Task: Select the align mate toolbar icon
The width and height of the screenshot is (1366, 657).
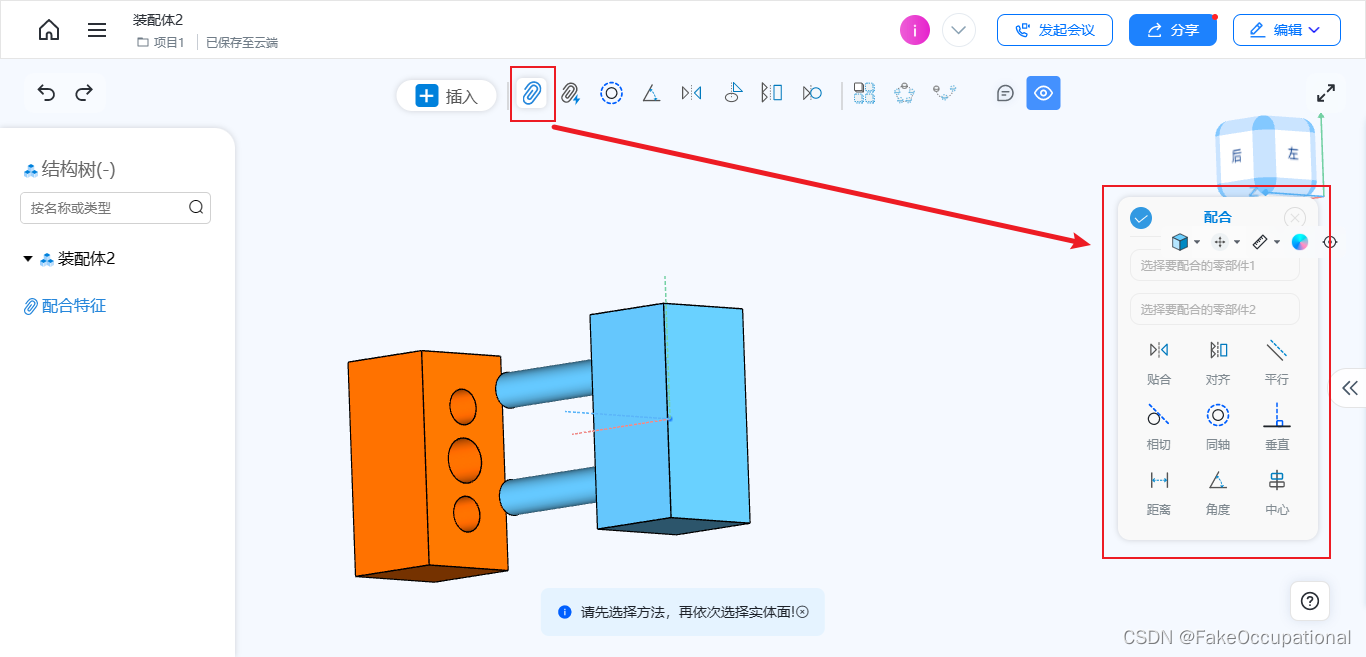Action: [771, 93]
